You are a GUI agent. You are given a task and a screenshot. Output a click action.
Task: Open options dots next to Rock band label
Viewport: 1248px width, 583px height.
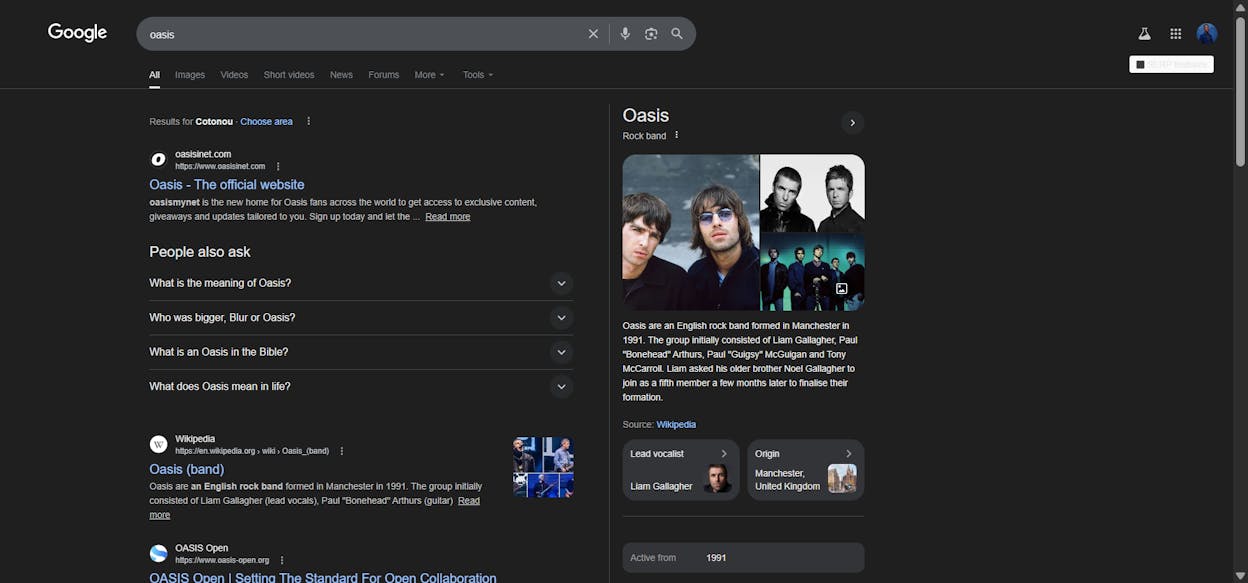point(676,135)
